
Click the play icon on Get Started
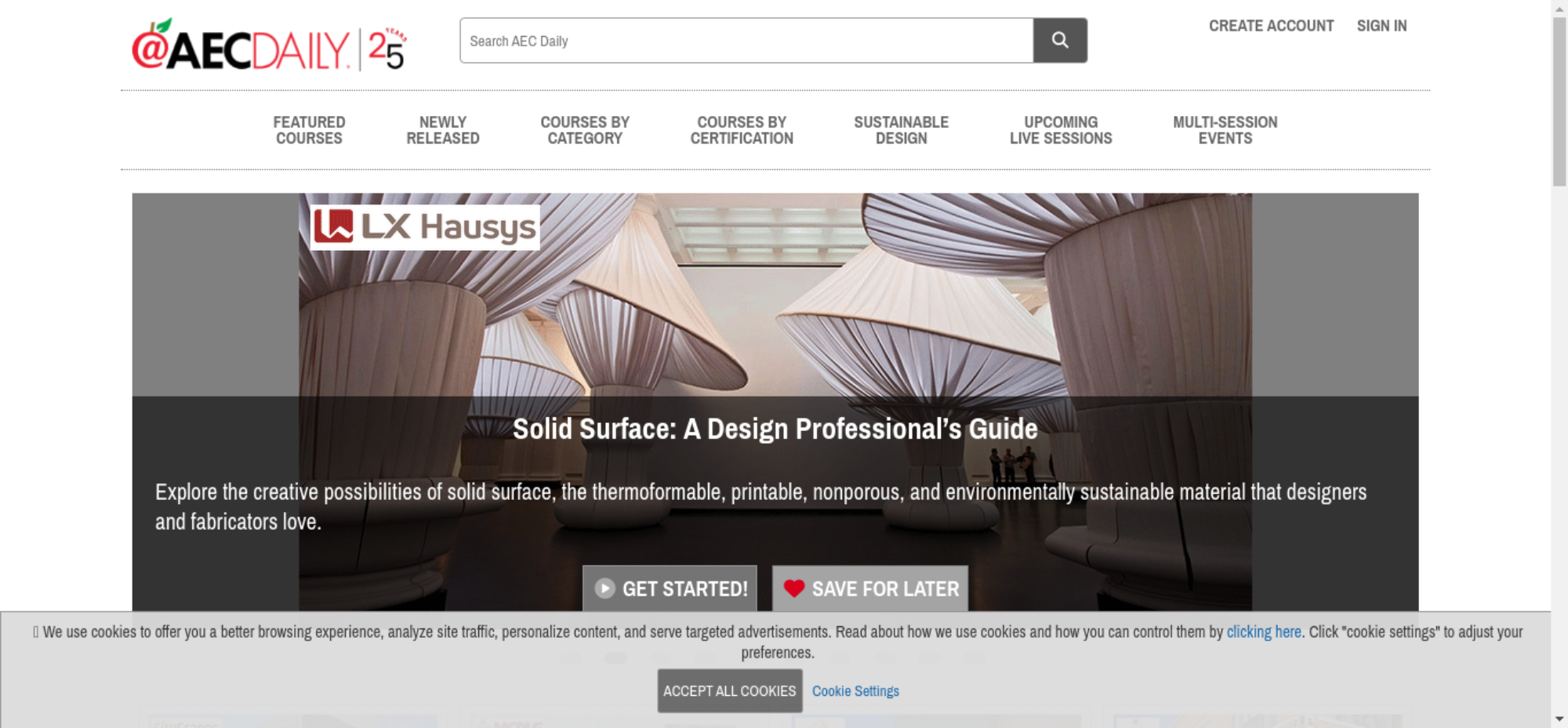pyautogui.click(x=604, y=589)
